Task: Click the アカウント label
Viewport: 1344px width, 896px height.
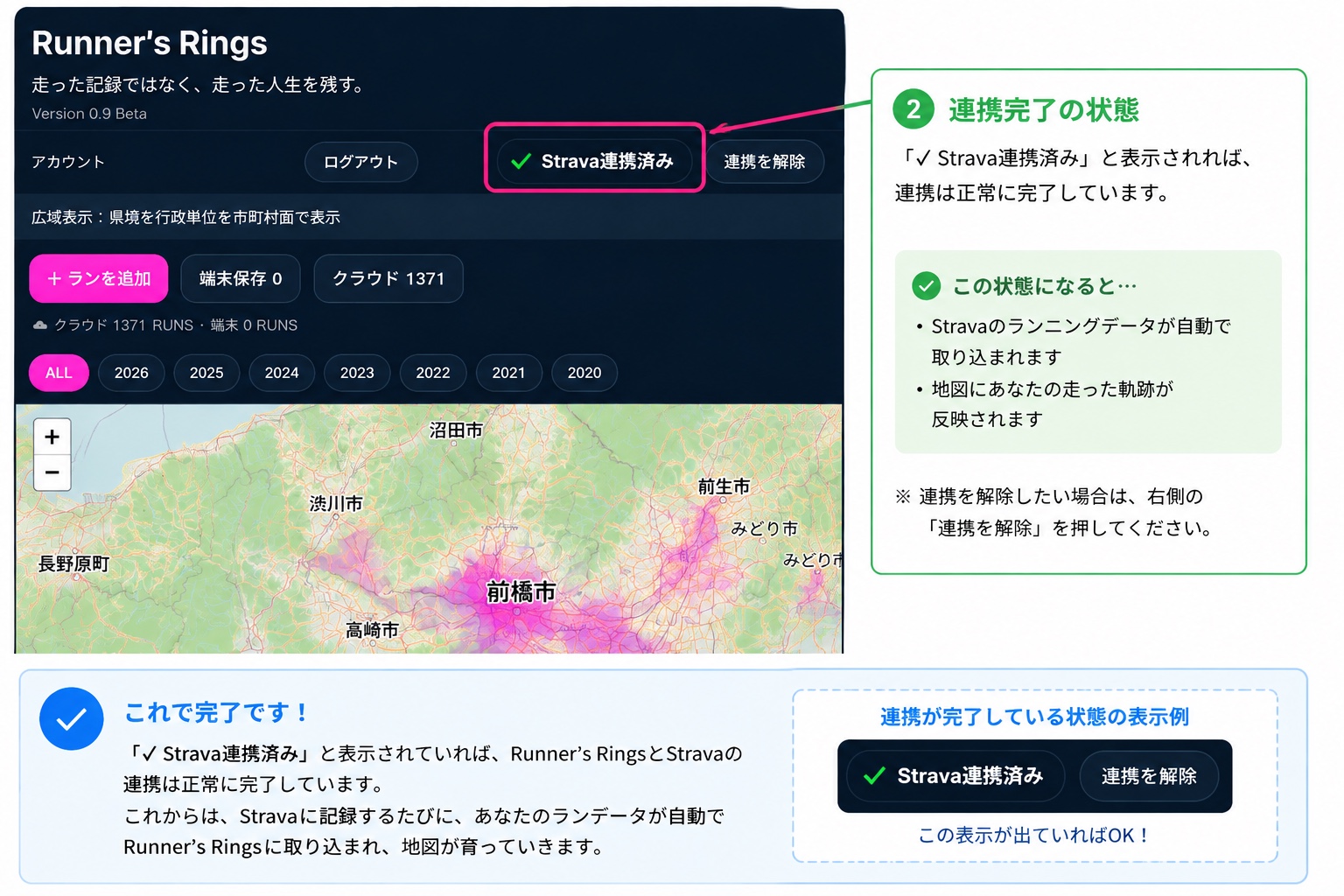Action: (x=68, y=162)
